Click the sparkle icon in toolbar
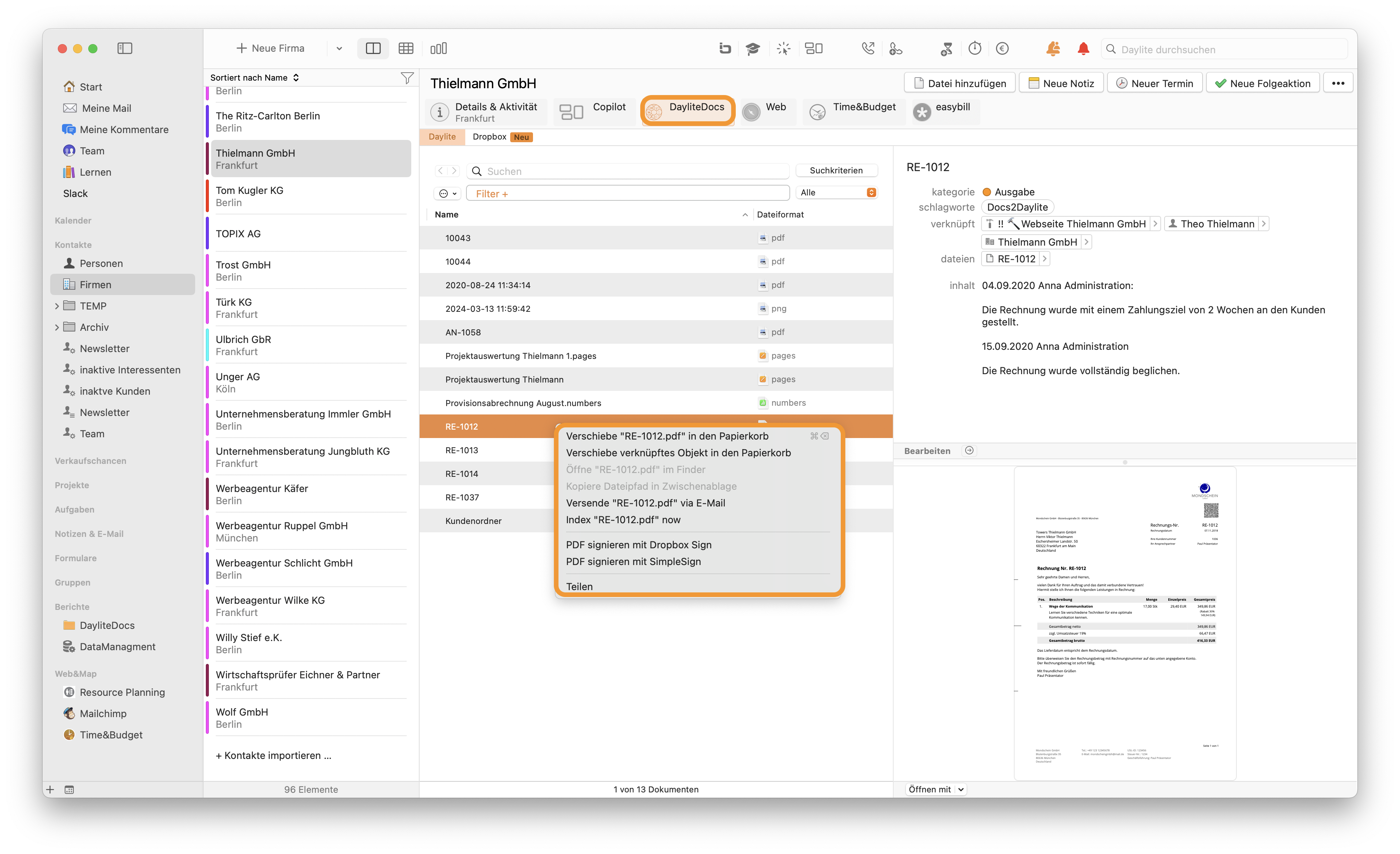Screen dimensions: 1400x854 click(784, 49)
